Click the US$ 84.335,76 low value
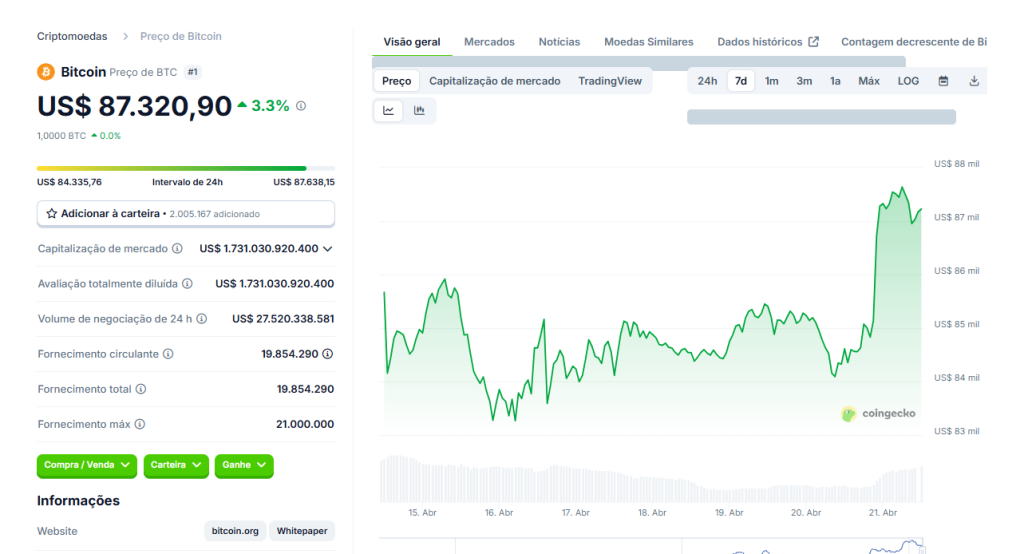 click(69, 182)
